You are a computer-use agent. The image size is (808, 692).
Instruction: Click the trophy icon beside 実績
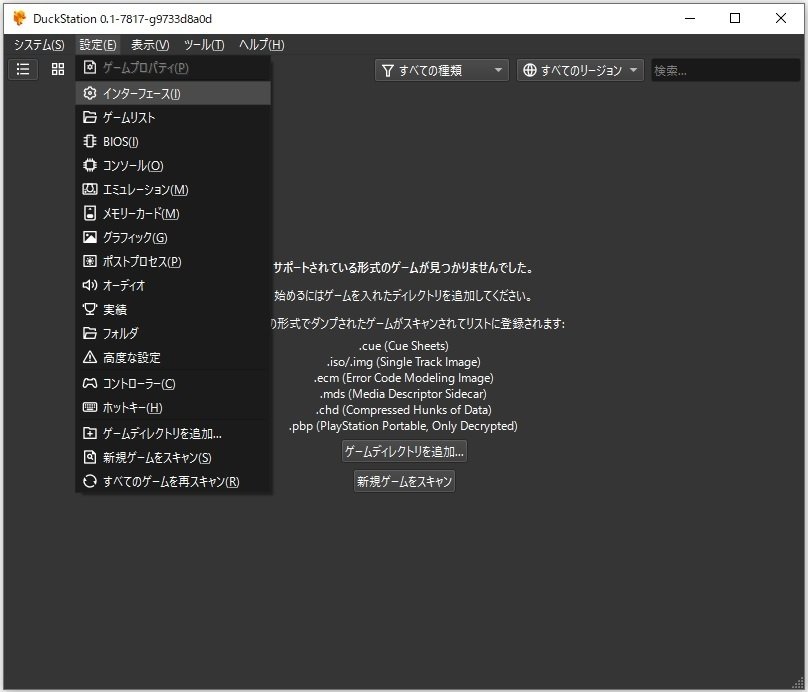tap(90, 309)
